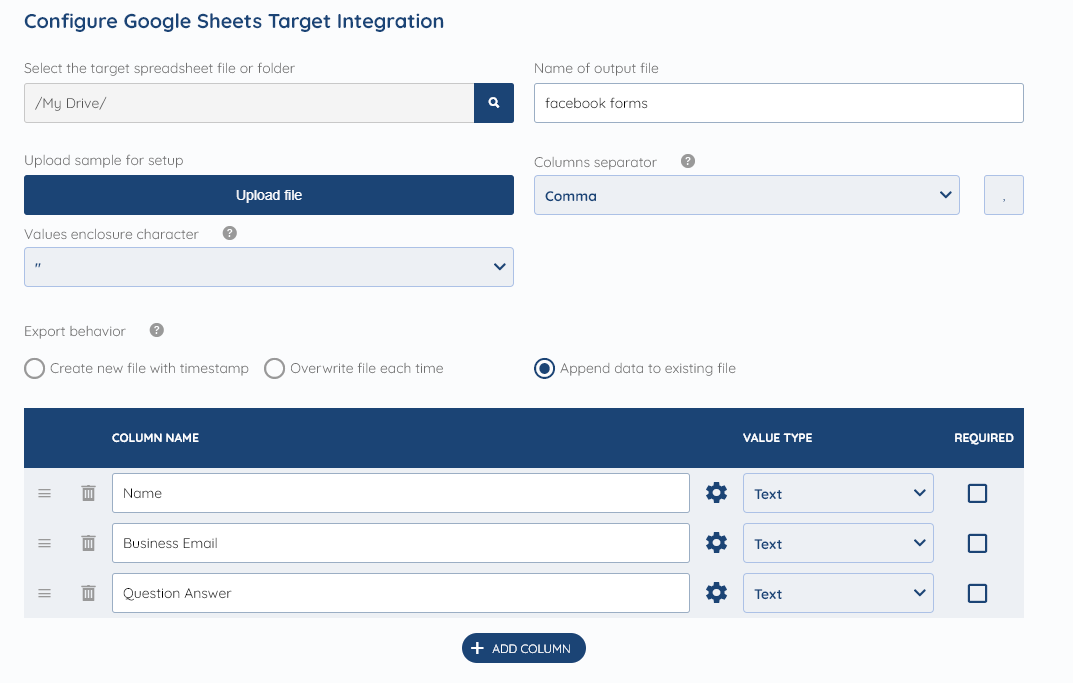Viewport: 1073px width, 683px height.
Task: Click drag handle of Question Answer row
Action: [x=44, y=593]
